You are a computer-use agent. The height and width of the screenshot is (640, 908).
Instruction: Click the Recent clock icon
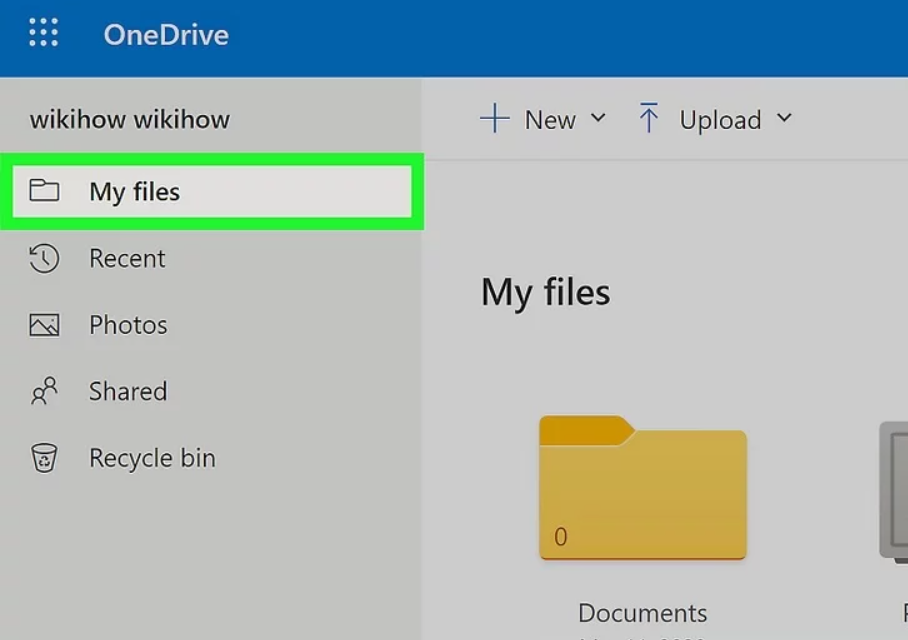(45, 258)
